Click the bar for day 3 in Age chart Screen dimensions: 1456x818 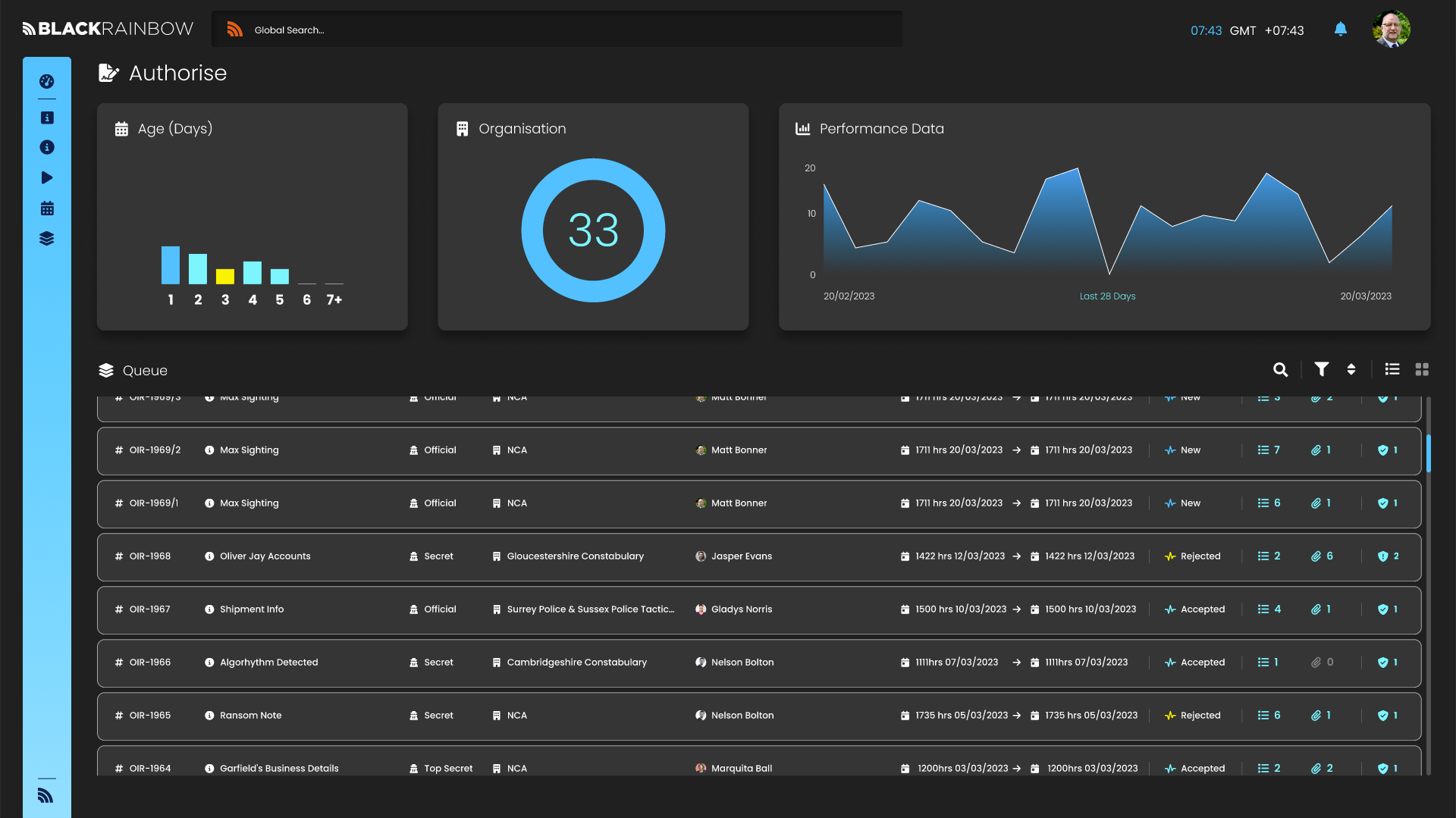(224, 277)
